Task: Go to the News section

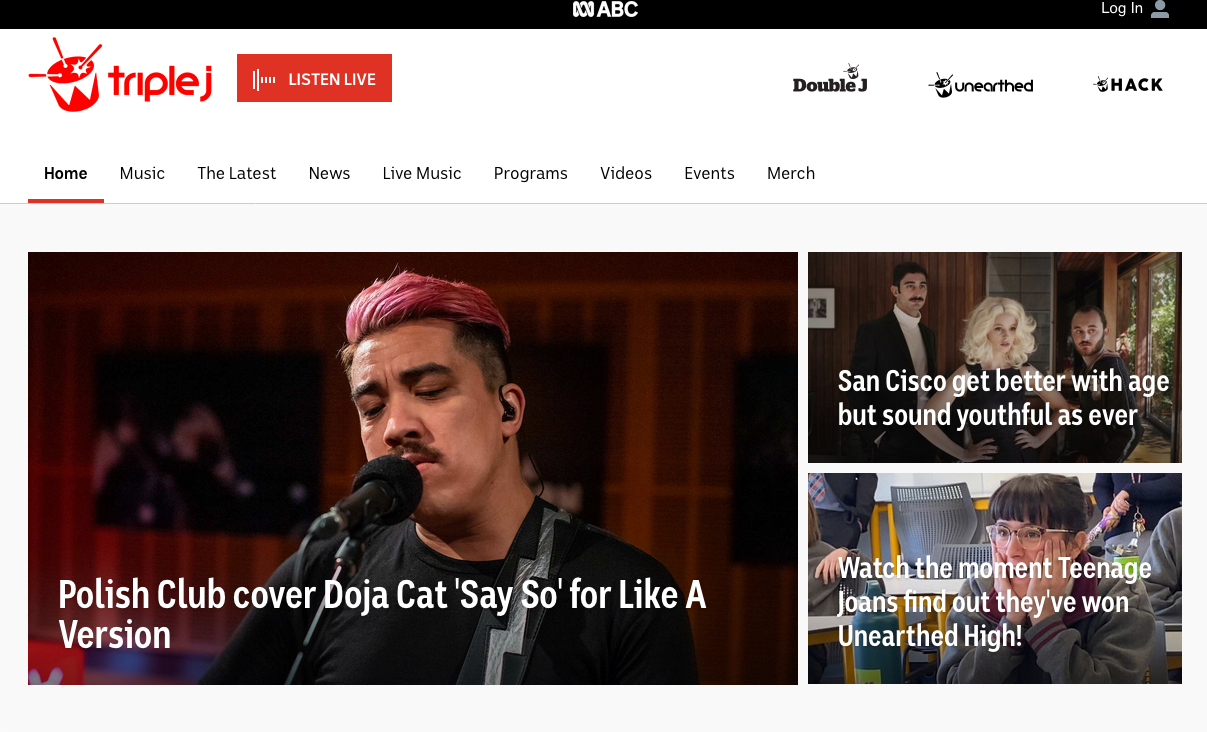Action: coord(329,173)
